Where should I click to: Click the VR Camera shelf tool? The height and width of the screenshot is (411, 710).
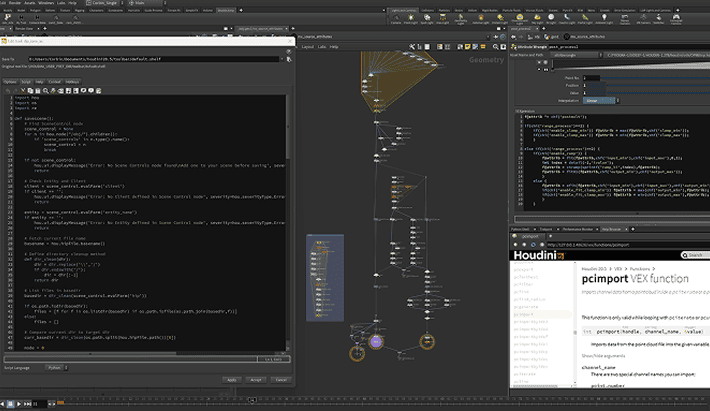pos(644,19)
